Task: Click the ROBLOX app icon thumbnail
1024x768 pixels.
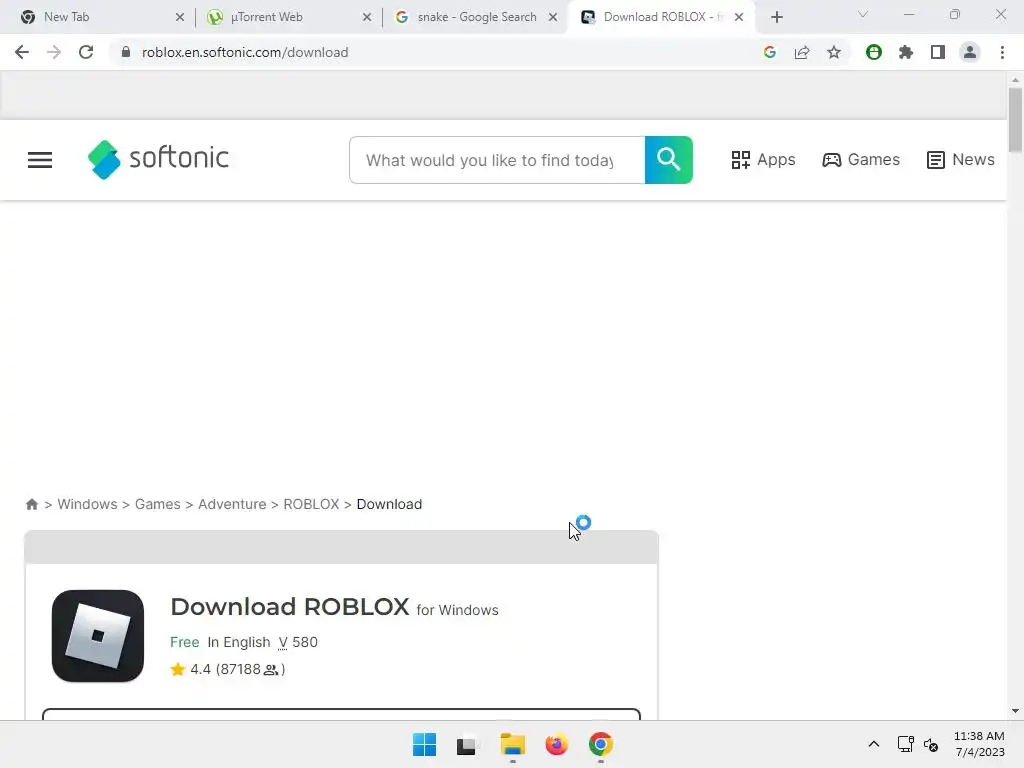Action: tap(98, 636)
